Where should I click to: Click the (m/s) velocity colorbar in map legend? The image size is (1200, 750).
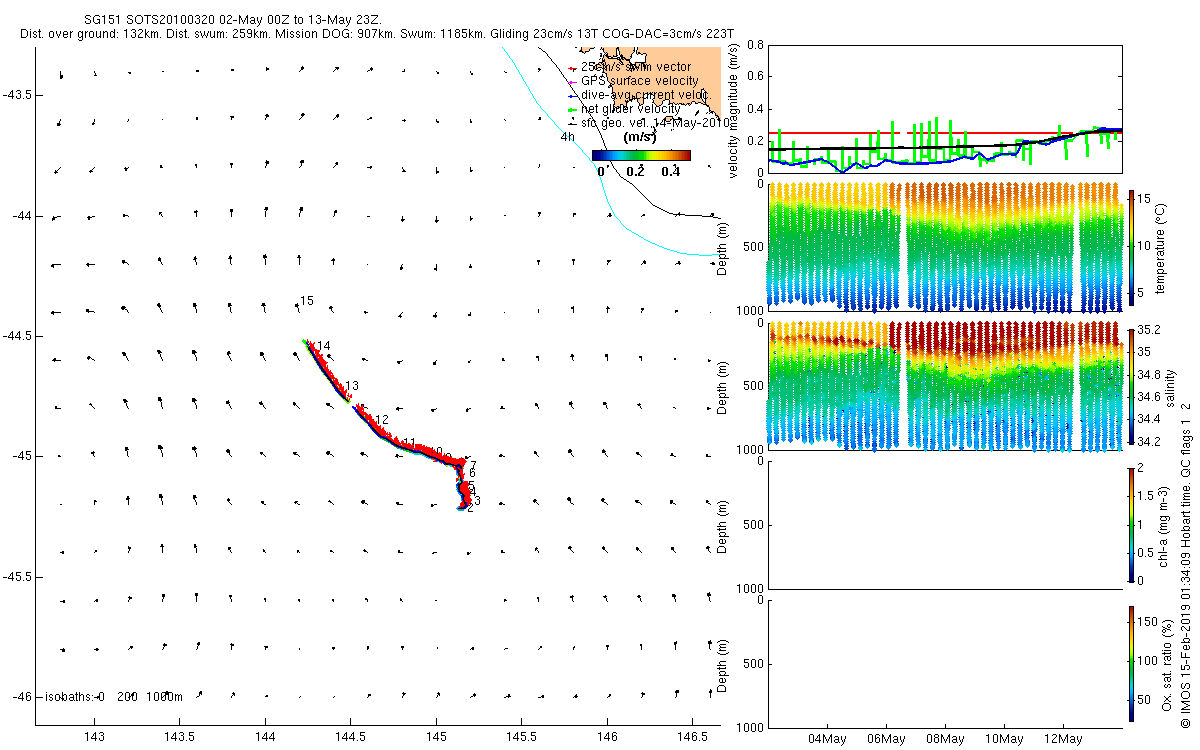641,155
